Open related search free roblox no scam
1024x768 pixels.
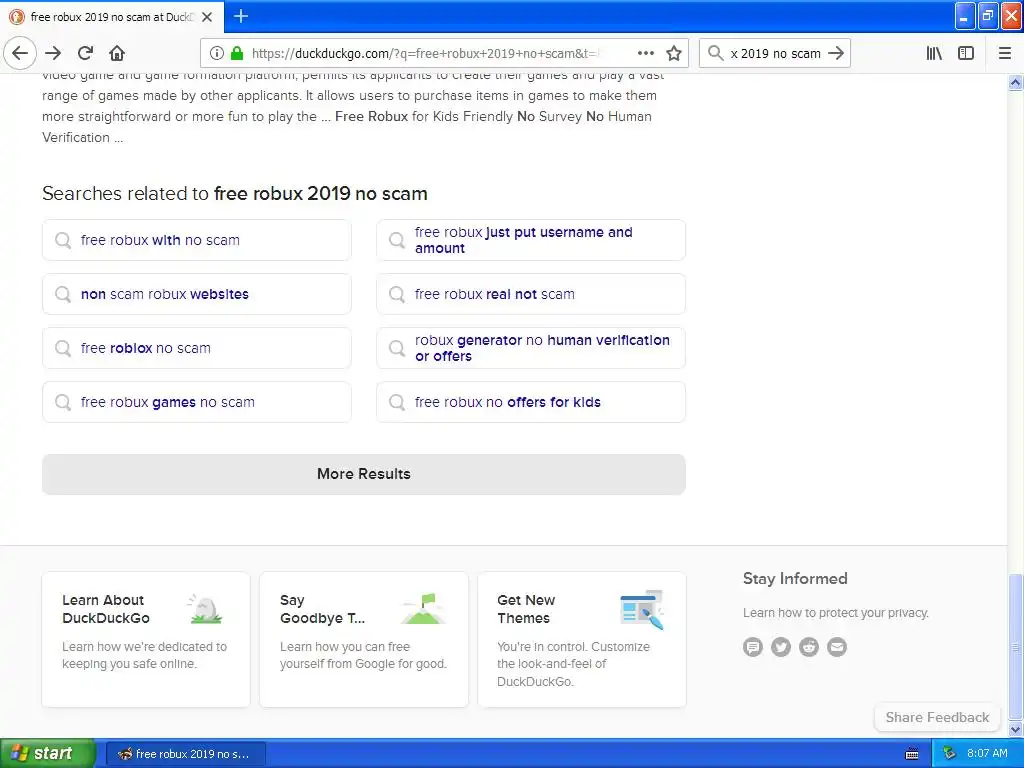[x=197, y=349]
